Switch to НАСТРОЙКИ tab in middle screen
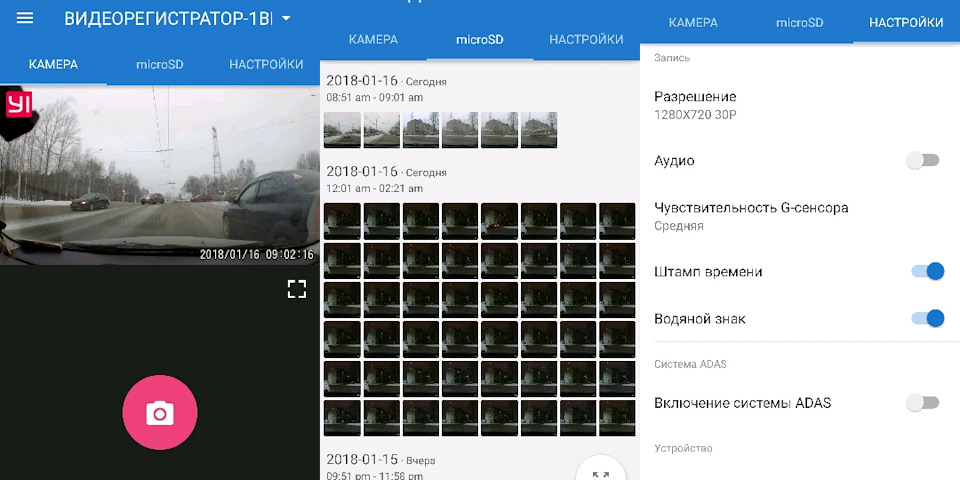This screenshot has width=960, height=480. [587, 40]
